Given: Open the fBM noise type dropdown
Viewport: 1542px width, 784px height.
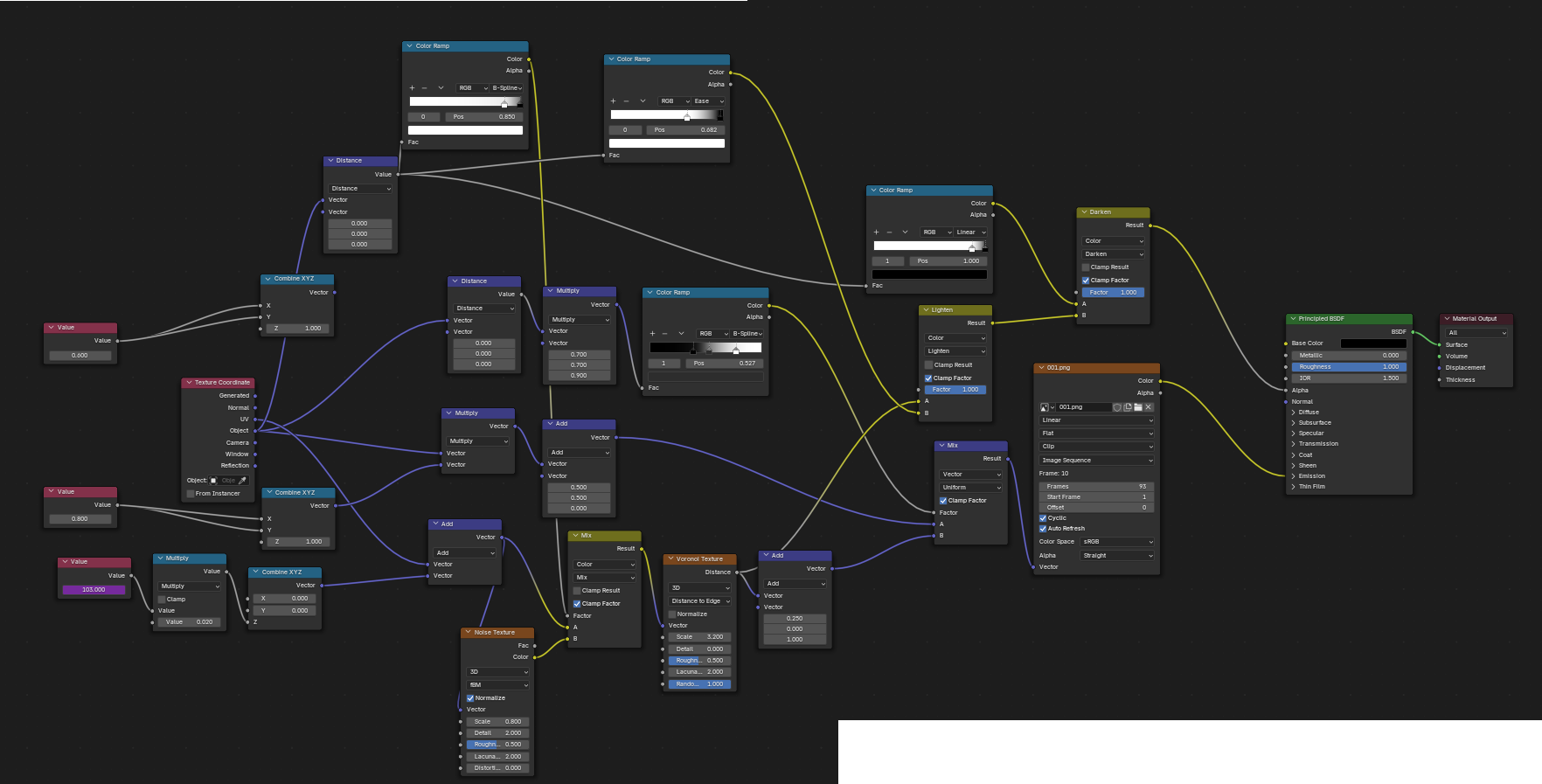Looking at the screenshot, I should 498,685.
